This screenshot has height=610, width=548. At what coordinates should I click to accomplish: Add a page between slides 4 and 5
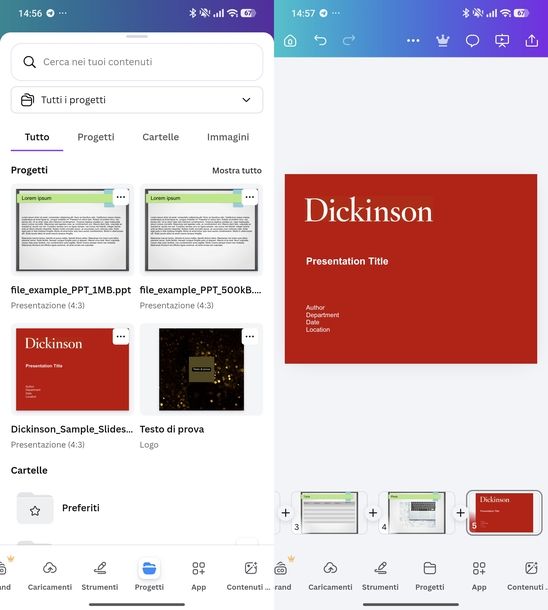pos(460,513)
